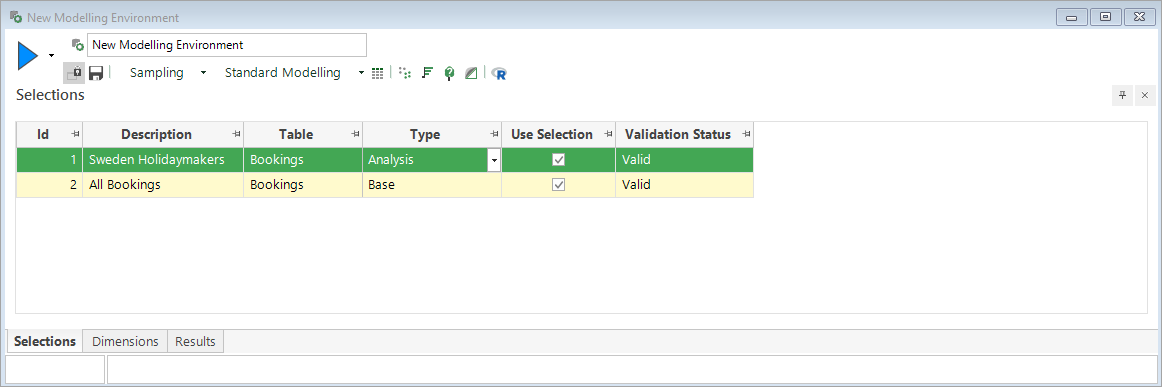This screenshot has width=1162, height=387.
Task: Click the Id cell with value 2
Action: point(50,185)
